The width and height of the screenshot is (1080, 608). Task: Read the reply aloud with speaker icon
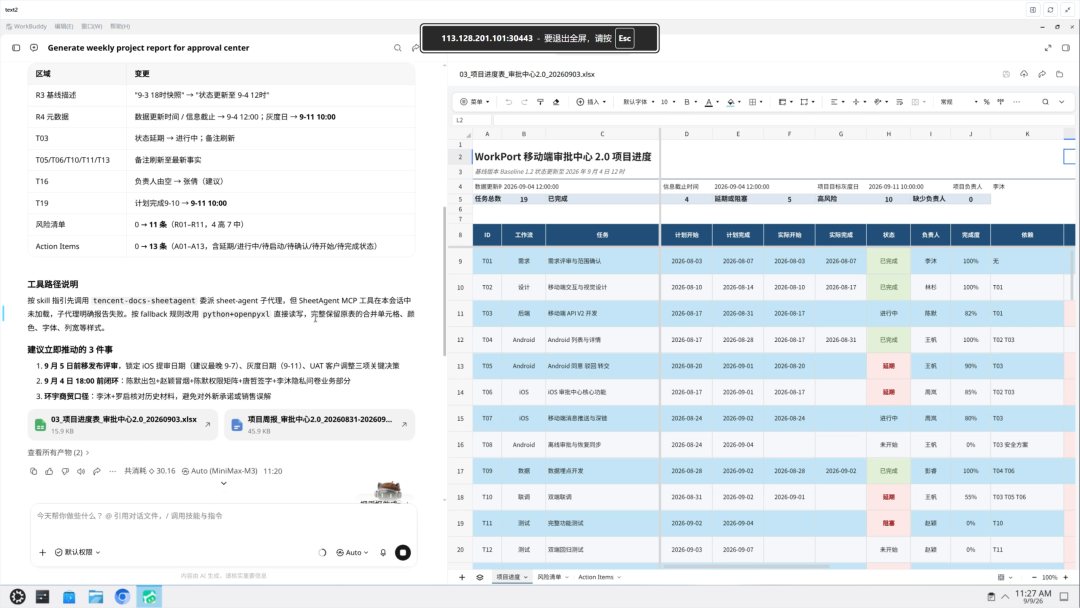tap(81, 471)
